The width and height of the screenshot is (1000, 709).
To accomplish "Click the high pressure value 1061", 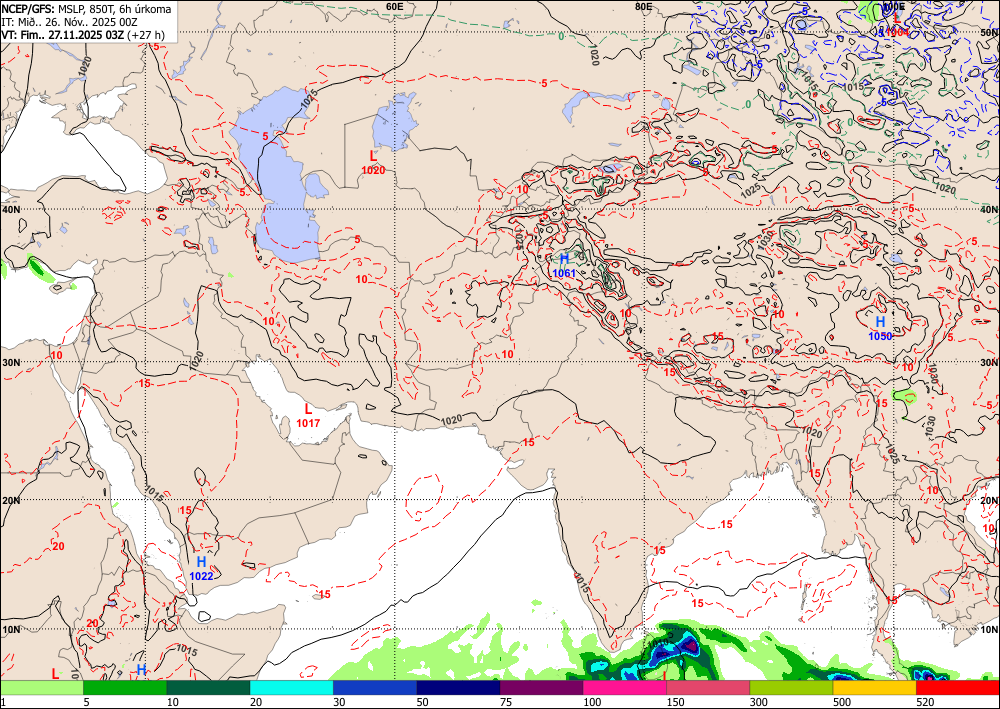I will (x=564, y=273).
